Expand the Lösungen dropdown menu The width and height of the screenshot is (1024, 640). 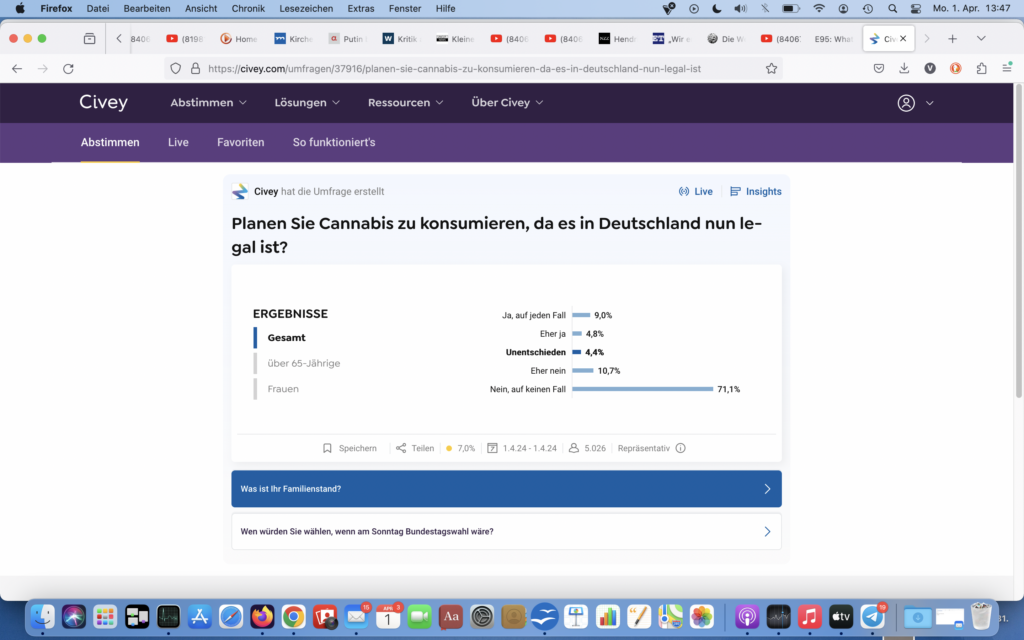point(307,103)
